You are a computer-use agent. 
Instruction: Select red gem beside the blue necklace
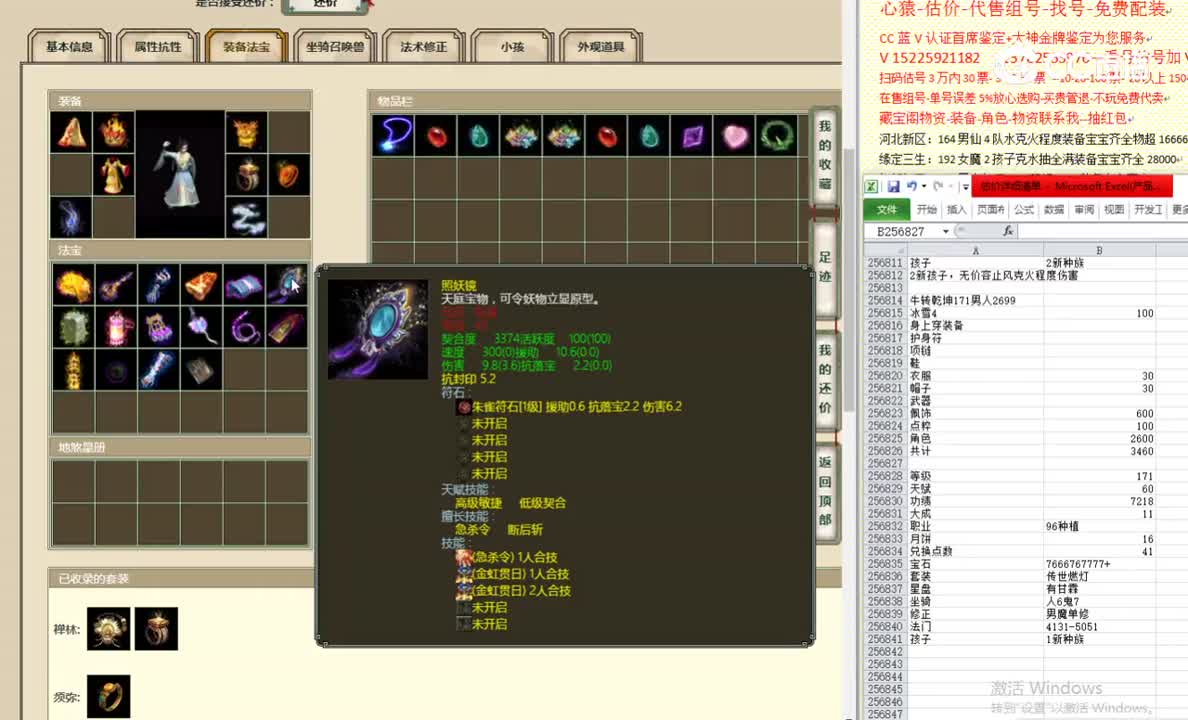pyautogui.click(x=436, y=136)
